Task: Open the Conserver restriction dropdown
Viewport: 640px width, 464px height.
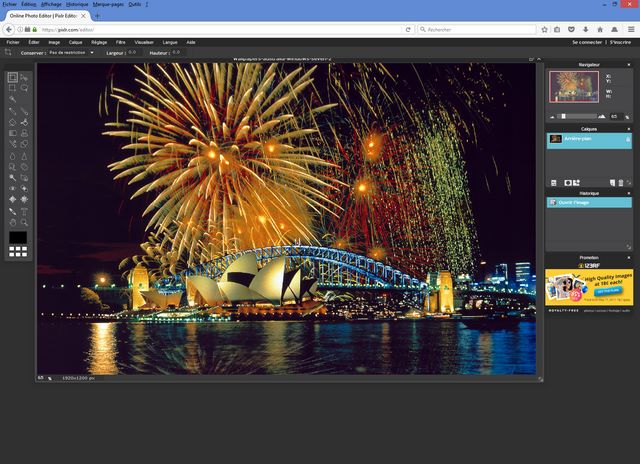Action: (70, 52)
